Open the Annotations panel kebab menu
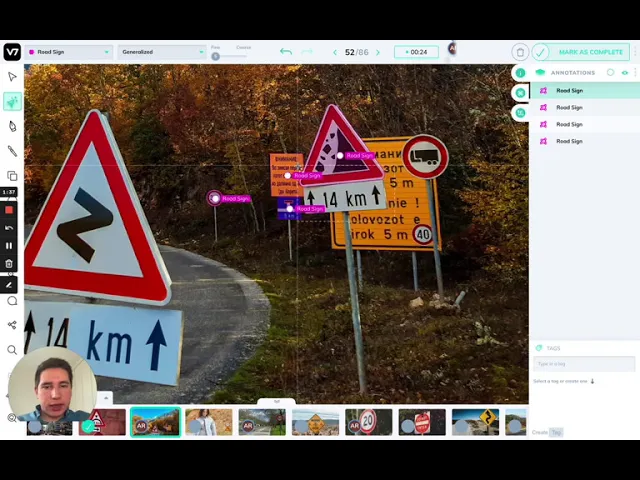The image size is (640, 480). point(636,72)
